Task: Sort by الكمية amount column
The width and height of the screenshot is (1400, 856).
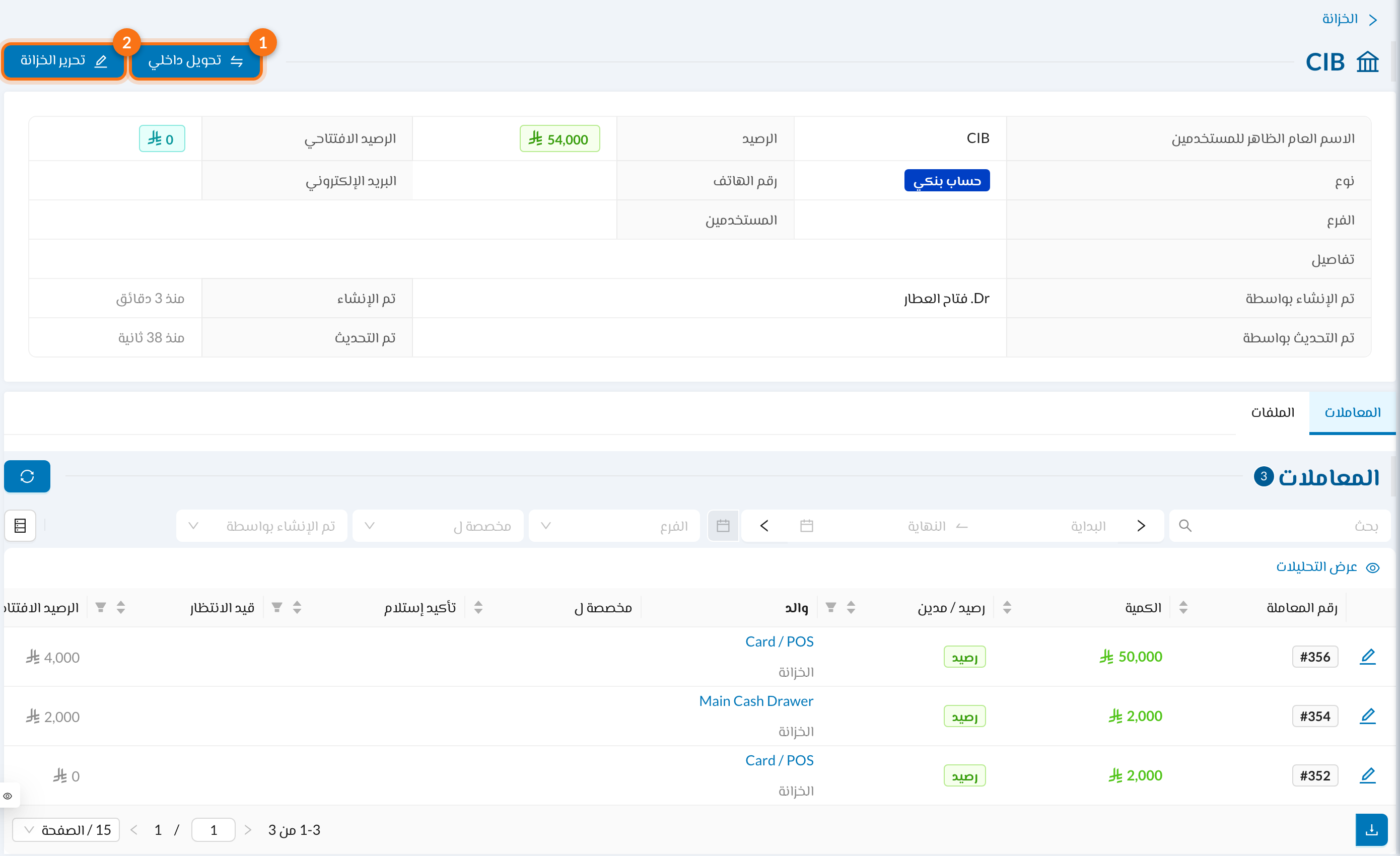Action: coord(1183,607)
